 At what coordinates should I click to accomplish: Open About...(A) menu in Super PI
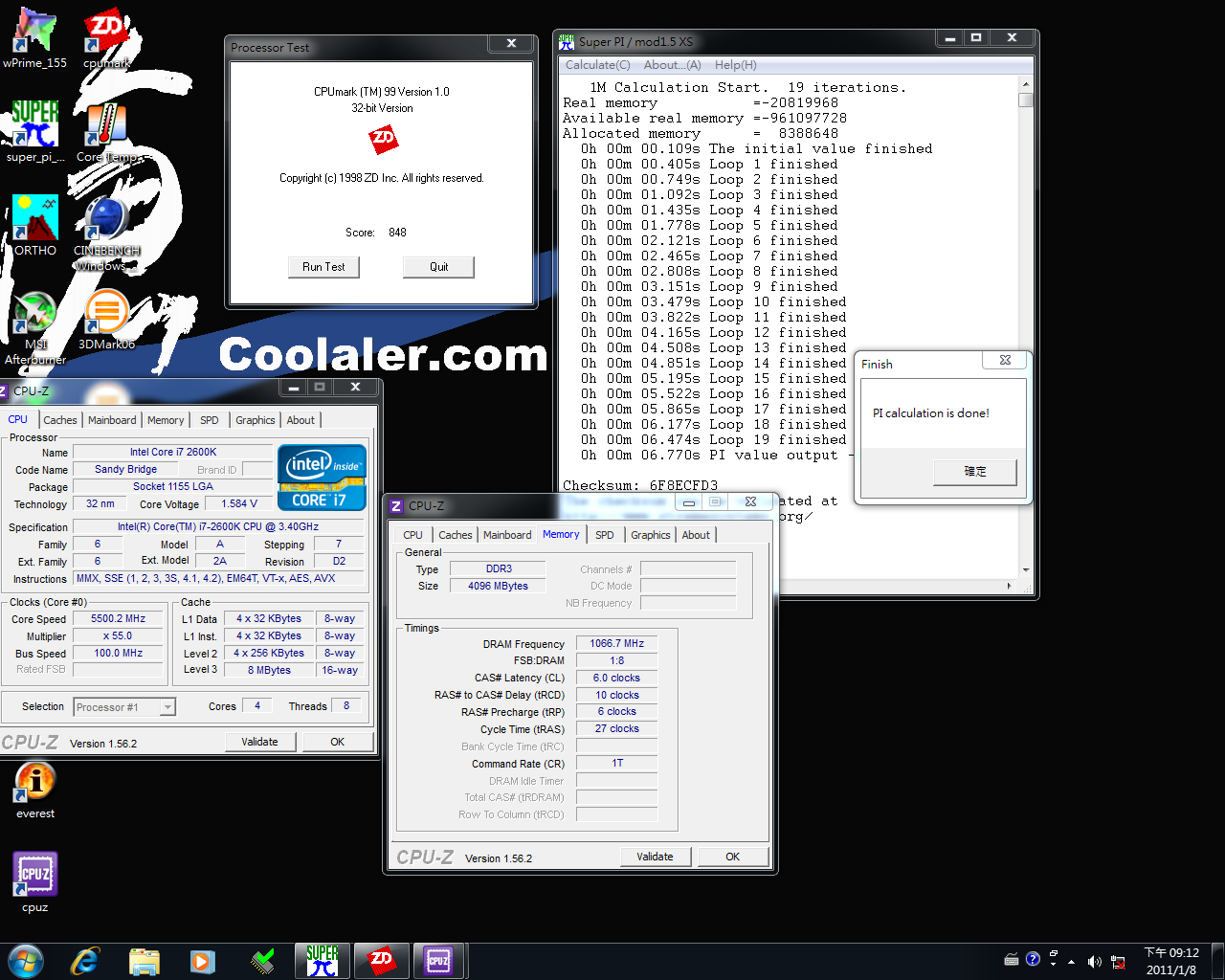[672, 65]
